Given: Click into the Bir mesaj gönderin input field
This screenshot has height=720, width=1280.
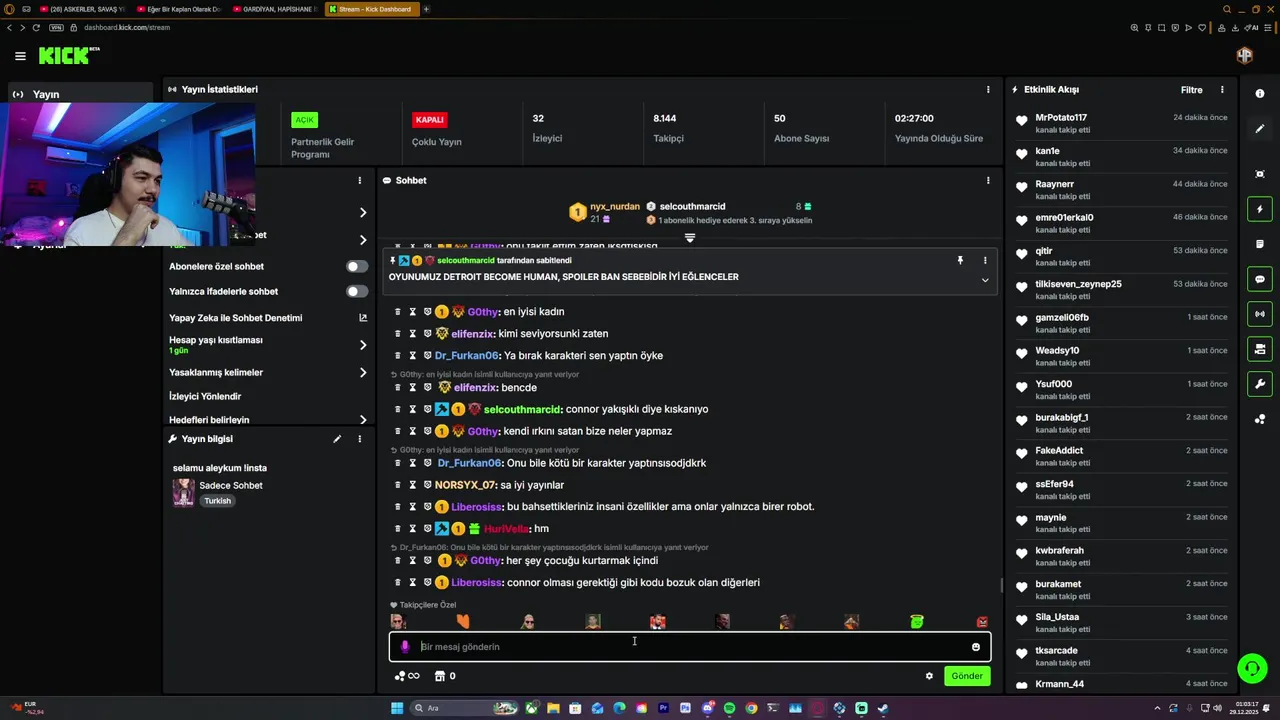Looking at the screenshot, I should point(690,646).
